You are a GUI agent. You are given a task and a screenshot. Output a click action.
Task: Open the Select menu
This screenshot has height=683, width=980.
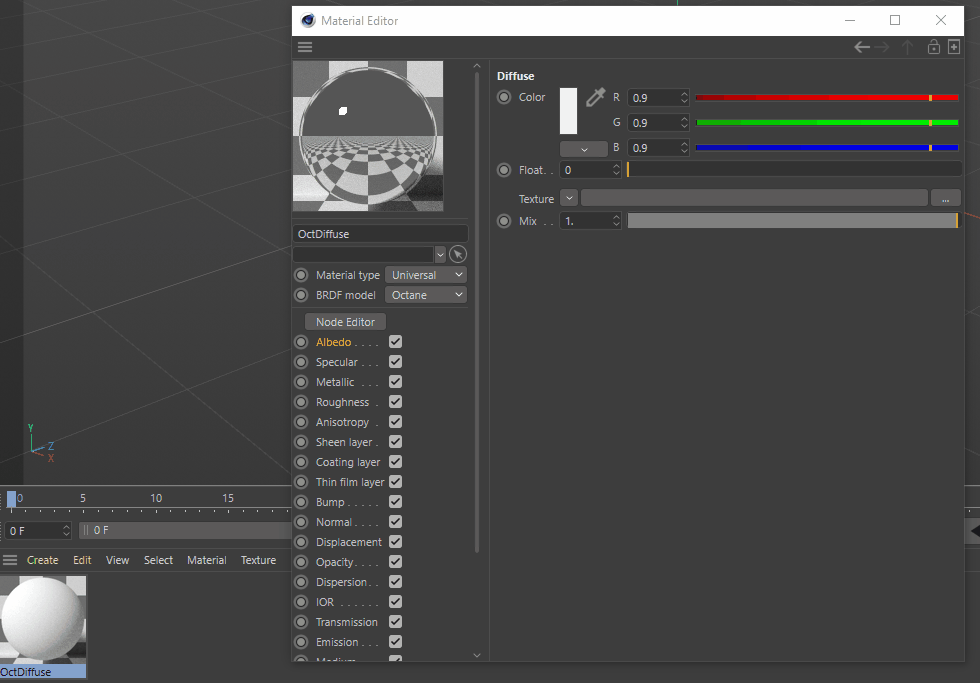click(x=158, y=560)
